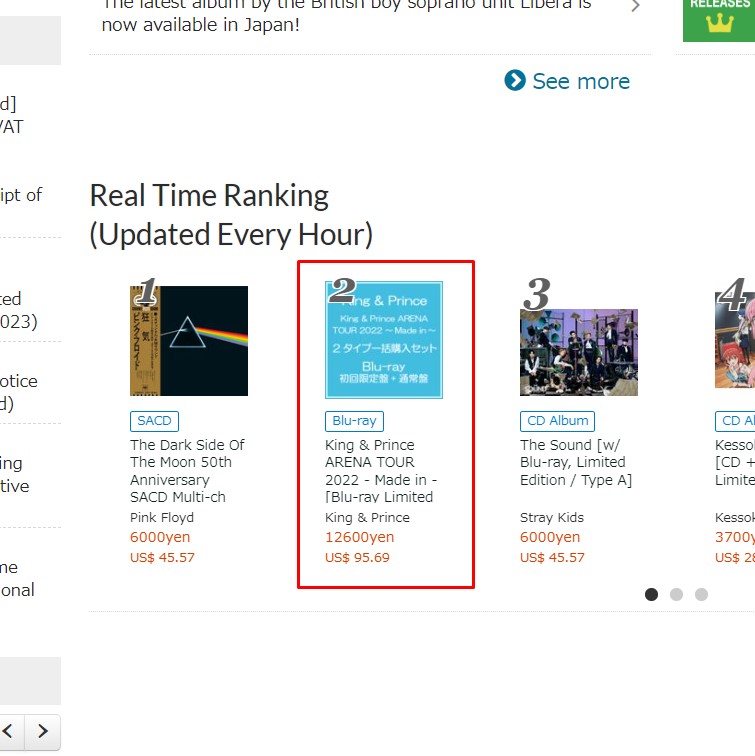Image resolution: width=755 pixels, height=756 pixels.
Task: Select the first ranking carousel dot
Action: (x=651, y=594)
